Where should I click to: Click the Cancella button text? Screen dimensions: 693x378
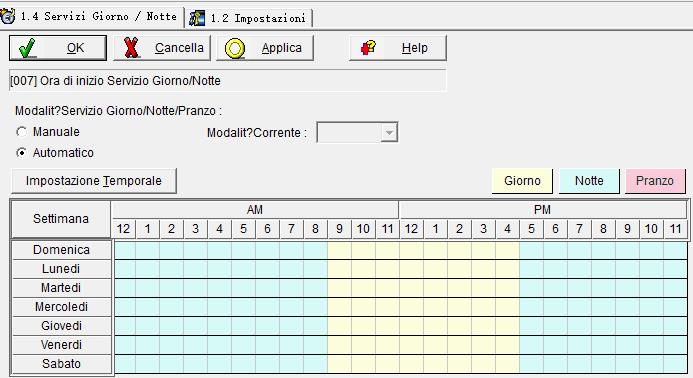[x=179, y=48]
